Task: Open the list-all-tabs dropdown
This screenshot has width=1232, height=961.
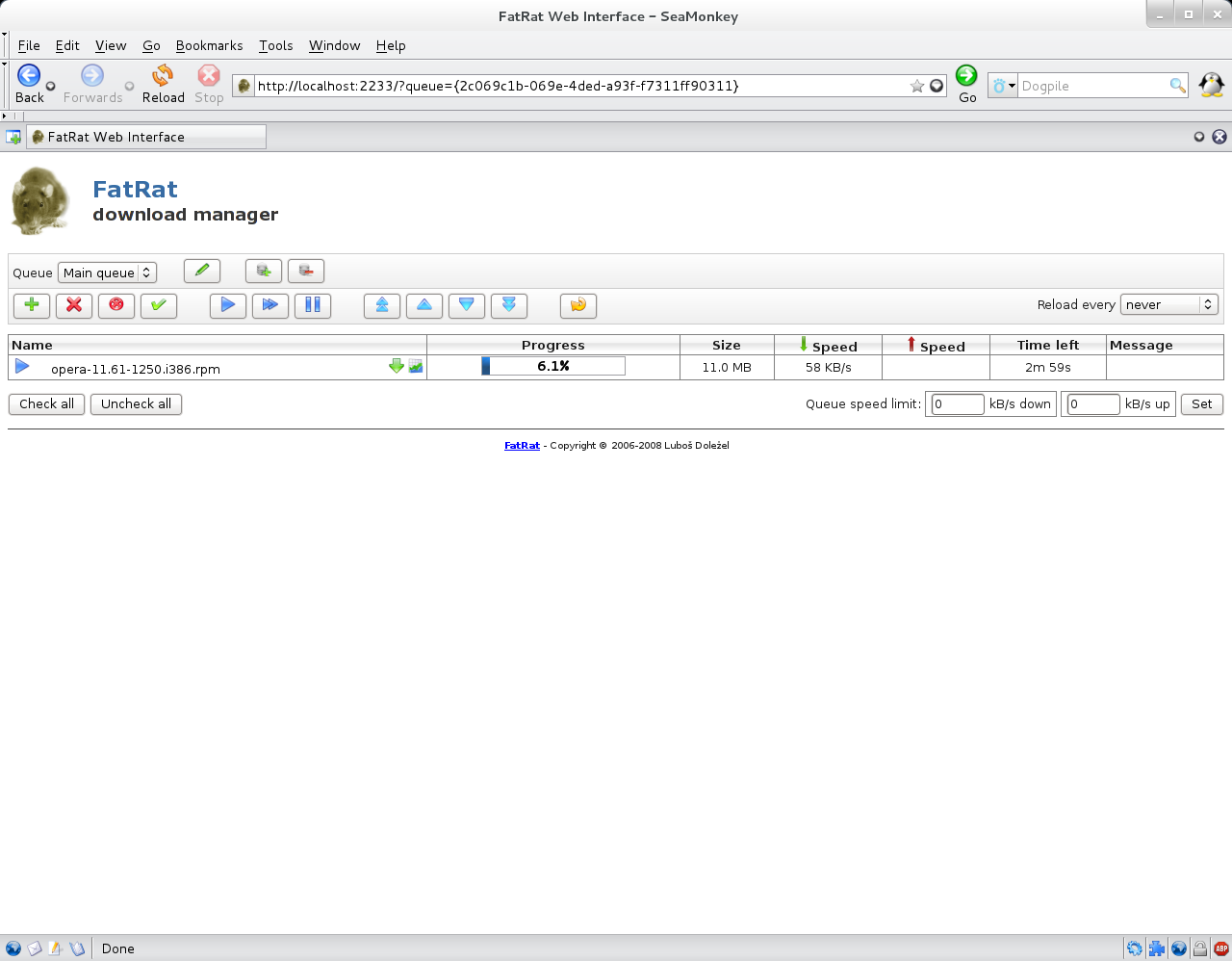Action: point(1199,137)
